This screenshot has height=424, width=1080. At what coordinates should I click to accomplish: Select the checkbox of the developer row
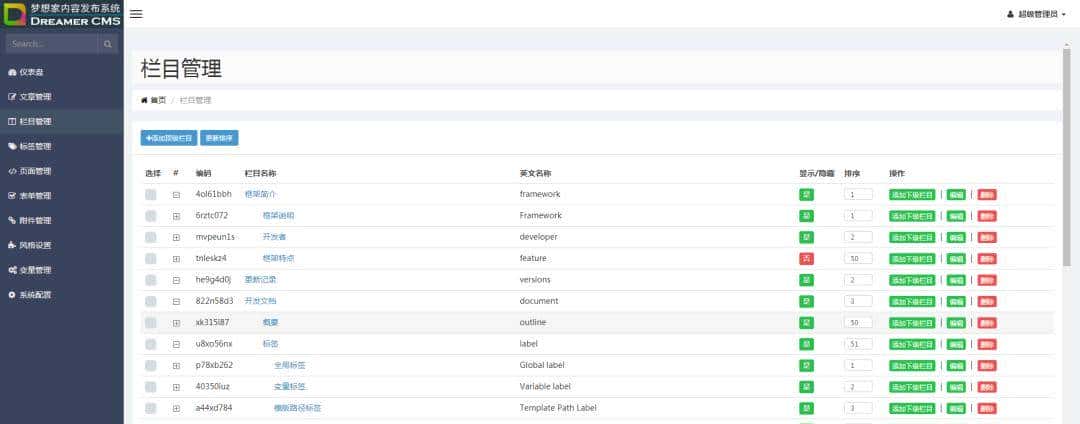pos(151,237)
